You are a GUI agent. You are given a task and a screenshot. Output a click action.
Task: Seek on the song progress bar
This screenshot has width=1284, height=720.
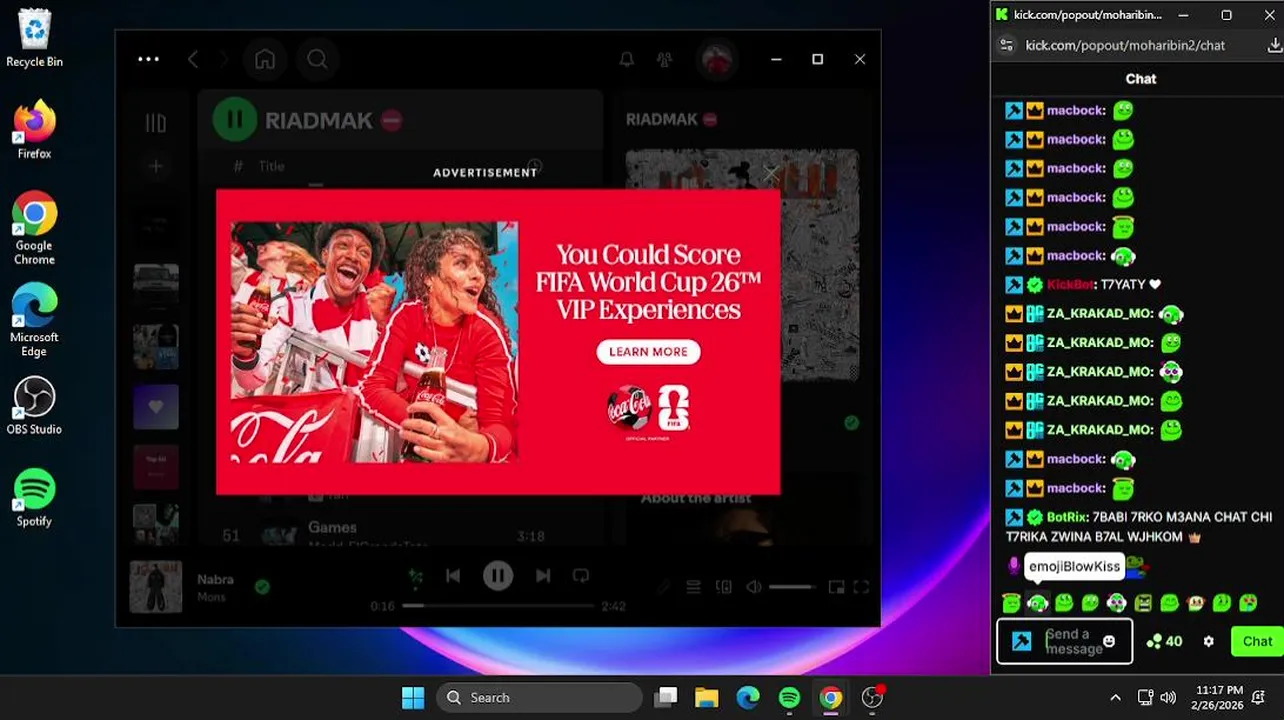coord(498,606)
